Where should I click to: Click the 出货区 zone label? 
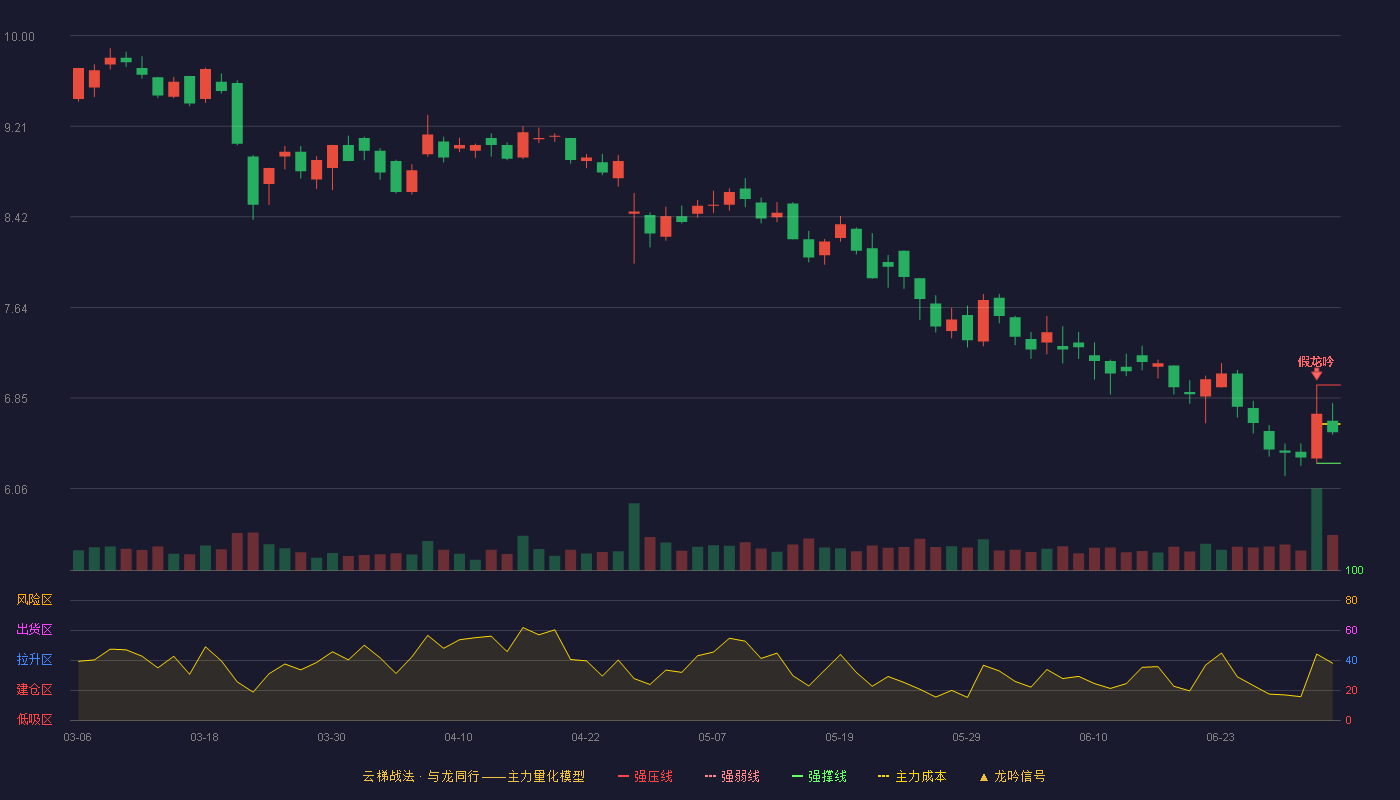34,630
